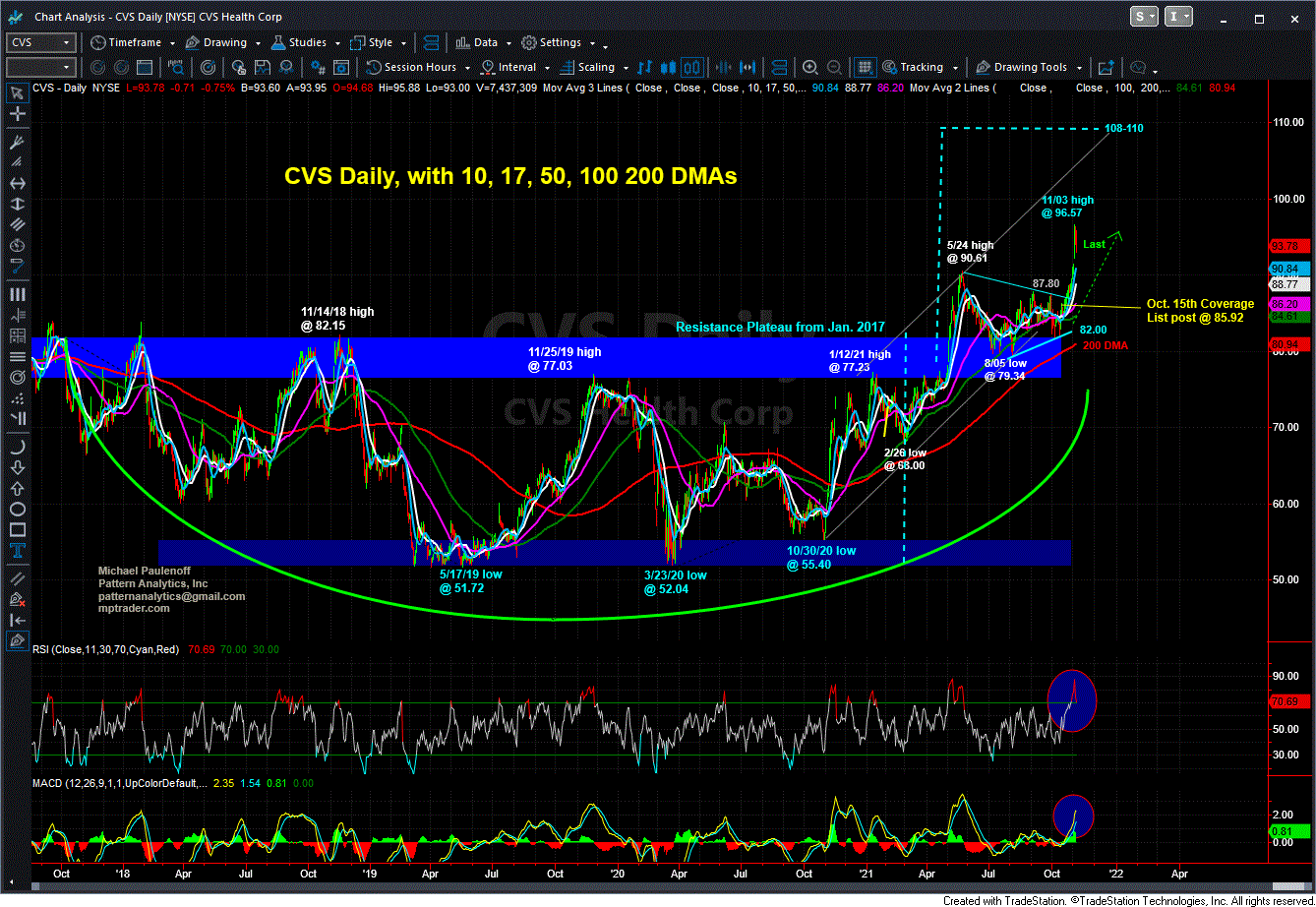The height and width of the screenshot is (907, 1316).
Task: Click the Scaling button label
Action: (596, 67)
